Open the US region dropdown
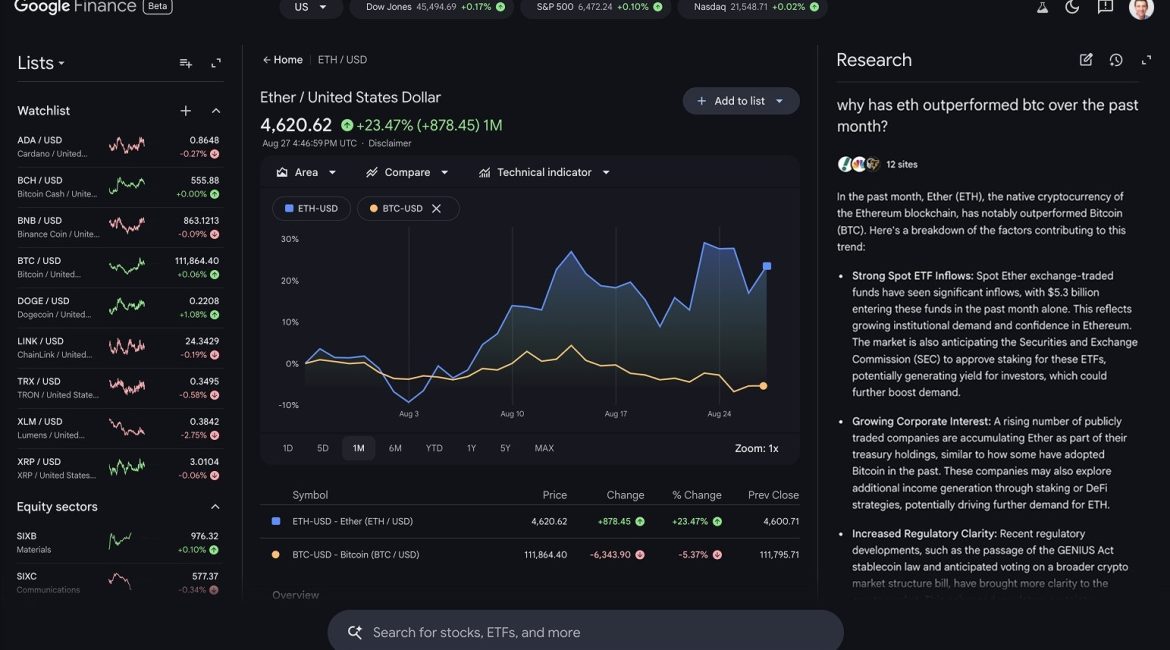Viewport: 1170px width, 650px height. [310, 7]
